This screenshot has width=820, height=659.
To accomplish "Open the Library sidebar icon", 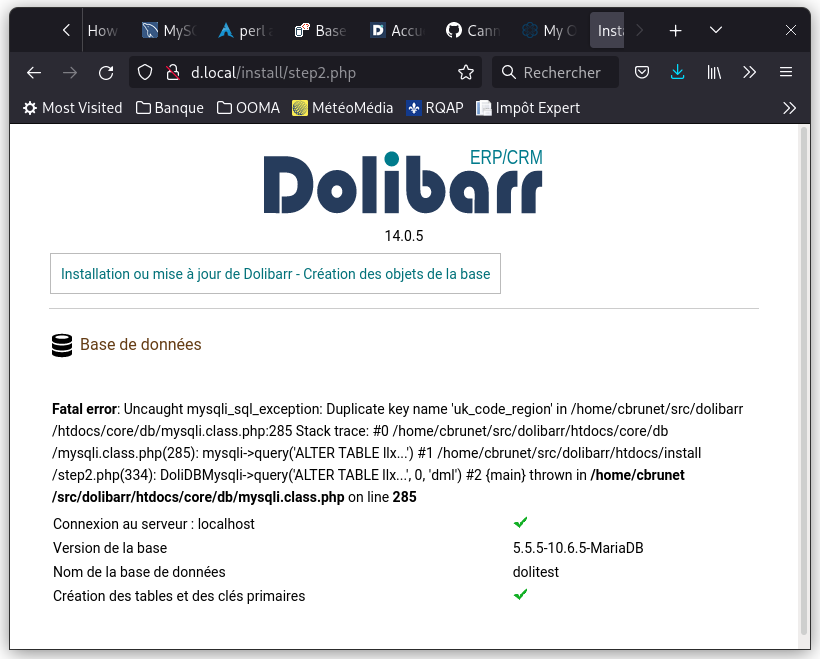I will point(712,72).
